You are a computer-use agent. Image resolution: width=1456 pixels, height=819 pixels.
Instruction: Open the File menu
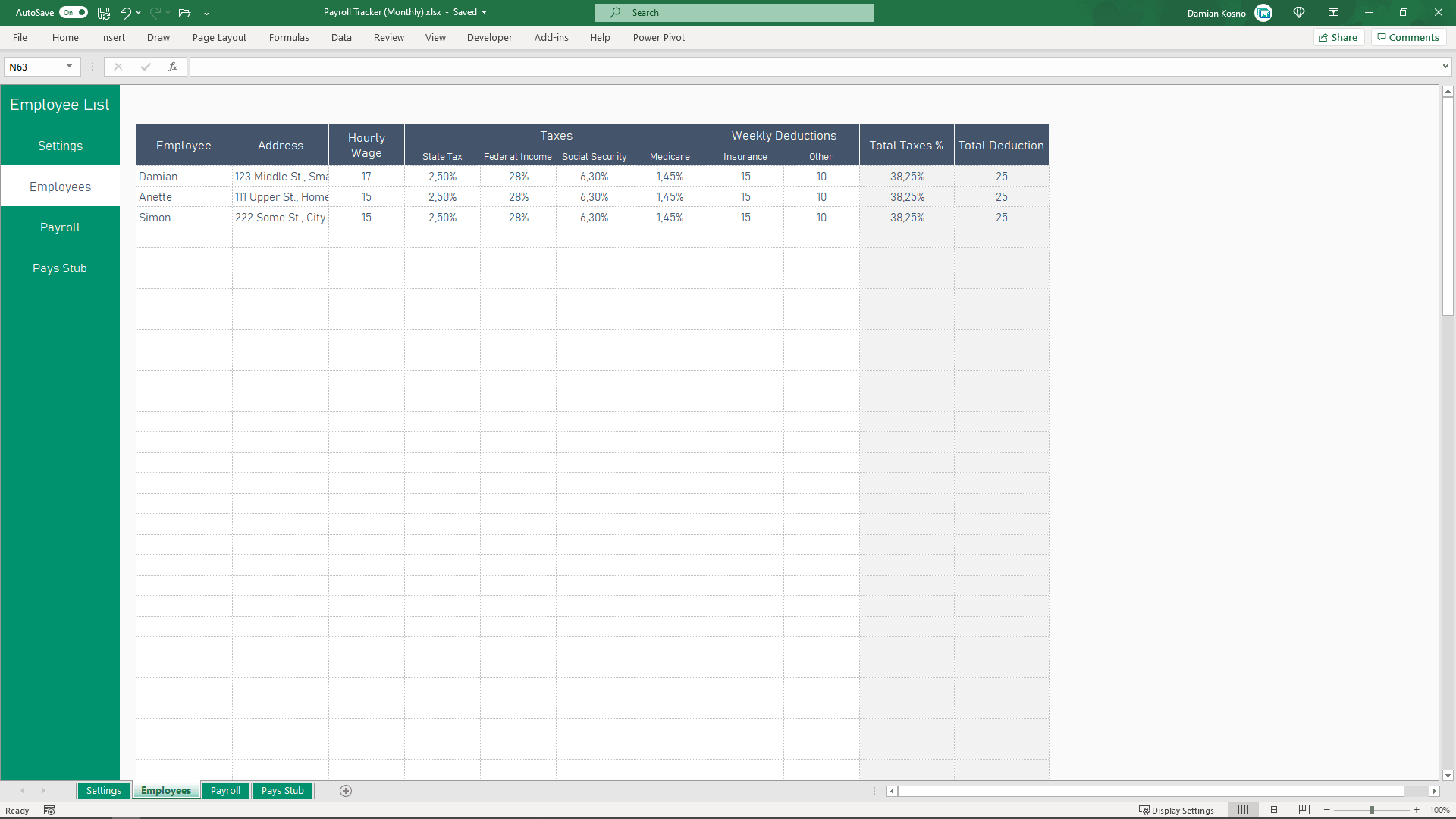tap(20, 37)
